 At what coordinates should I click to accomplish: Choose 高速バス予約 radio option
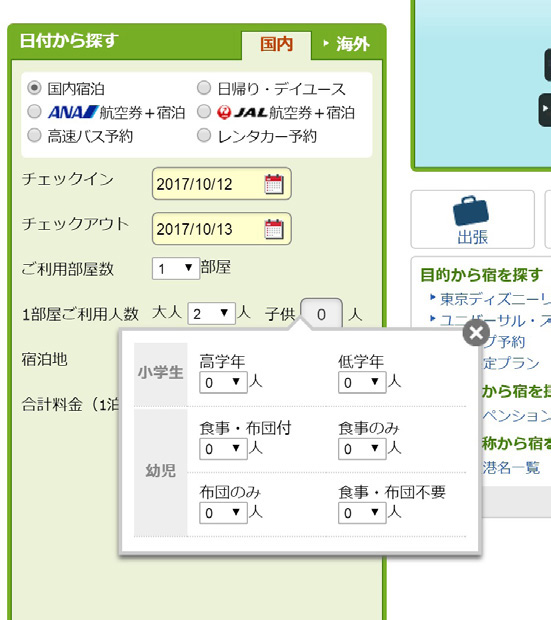tap(34, 135)
